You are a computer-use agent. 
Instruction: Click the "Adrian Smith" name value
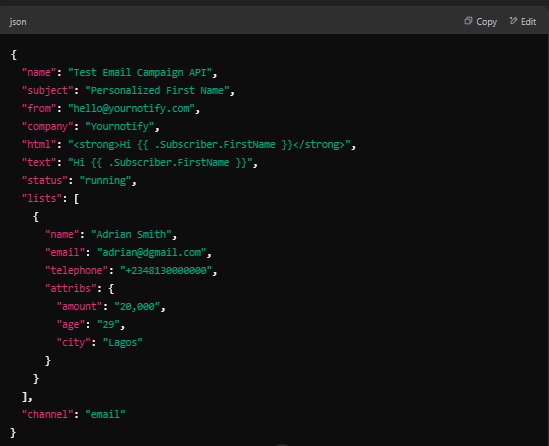pos(131,234)
